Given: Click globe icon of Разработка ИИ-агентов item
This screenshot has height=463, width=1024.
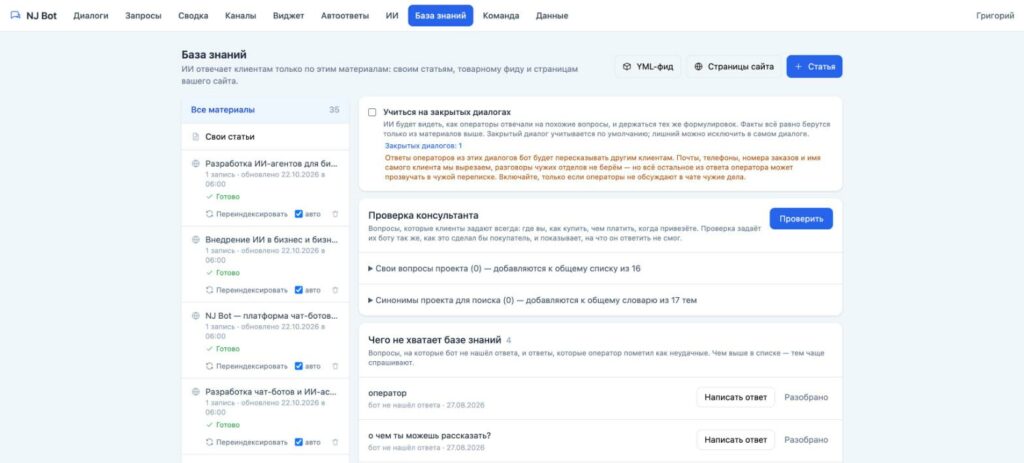Looking at the screenshot, I should pos(195,163).
